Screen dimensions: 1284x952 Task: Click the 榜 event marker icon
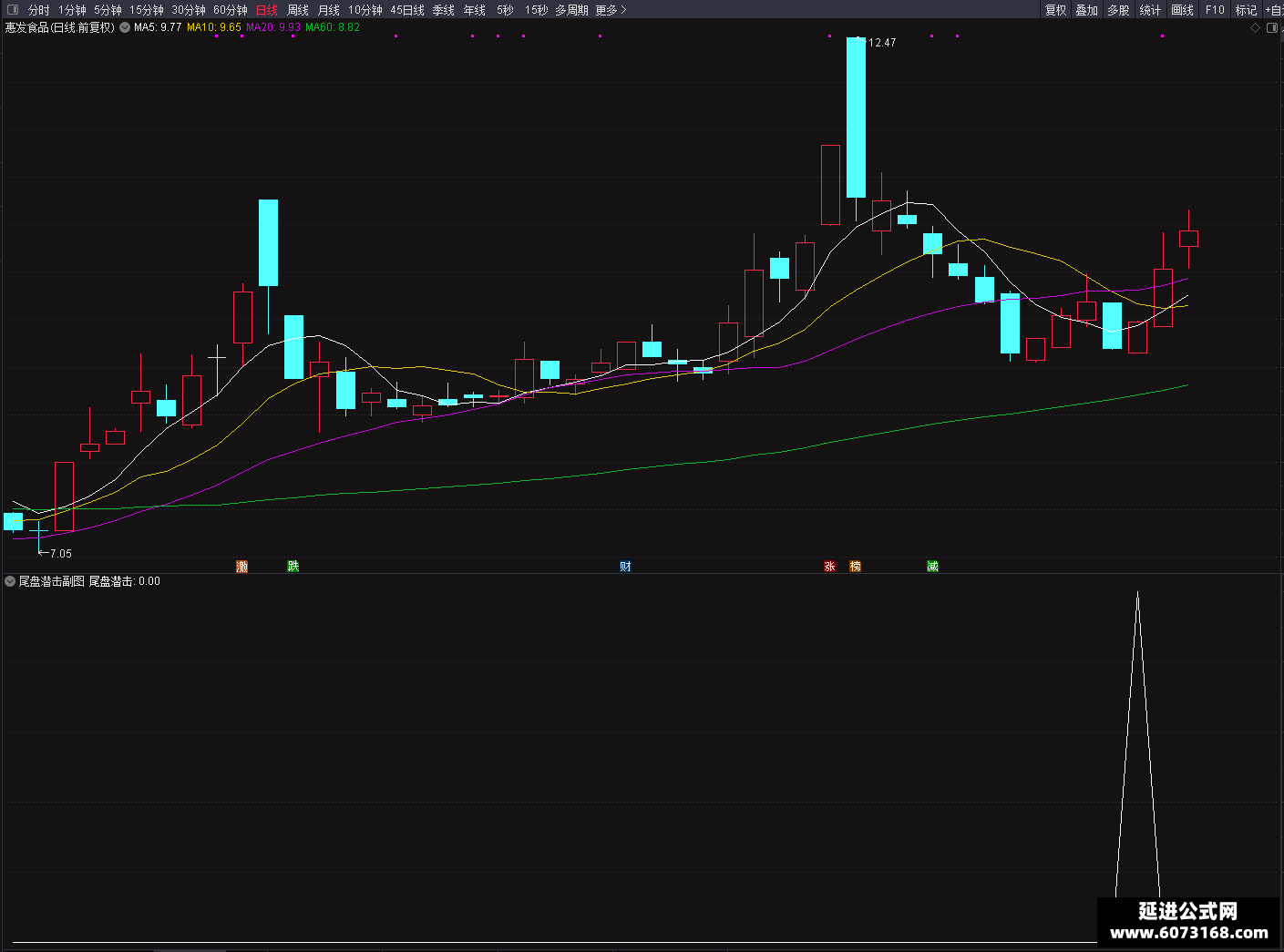click(855, 567)
